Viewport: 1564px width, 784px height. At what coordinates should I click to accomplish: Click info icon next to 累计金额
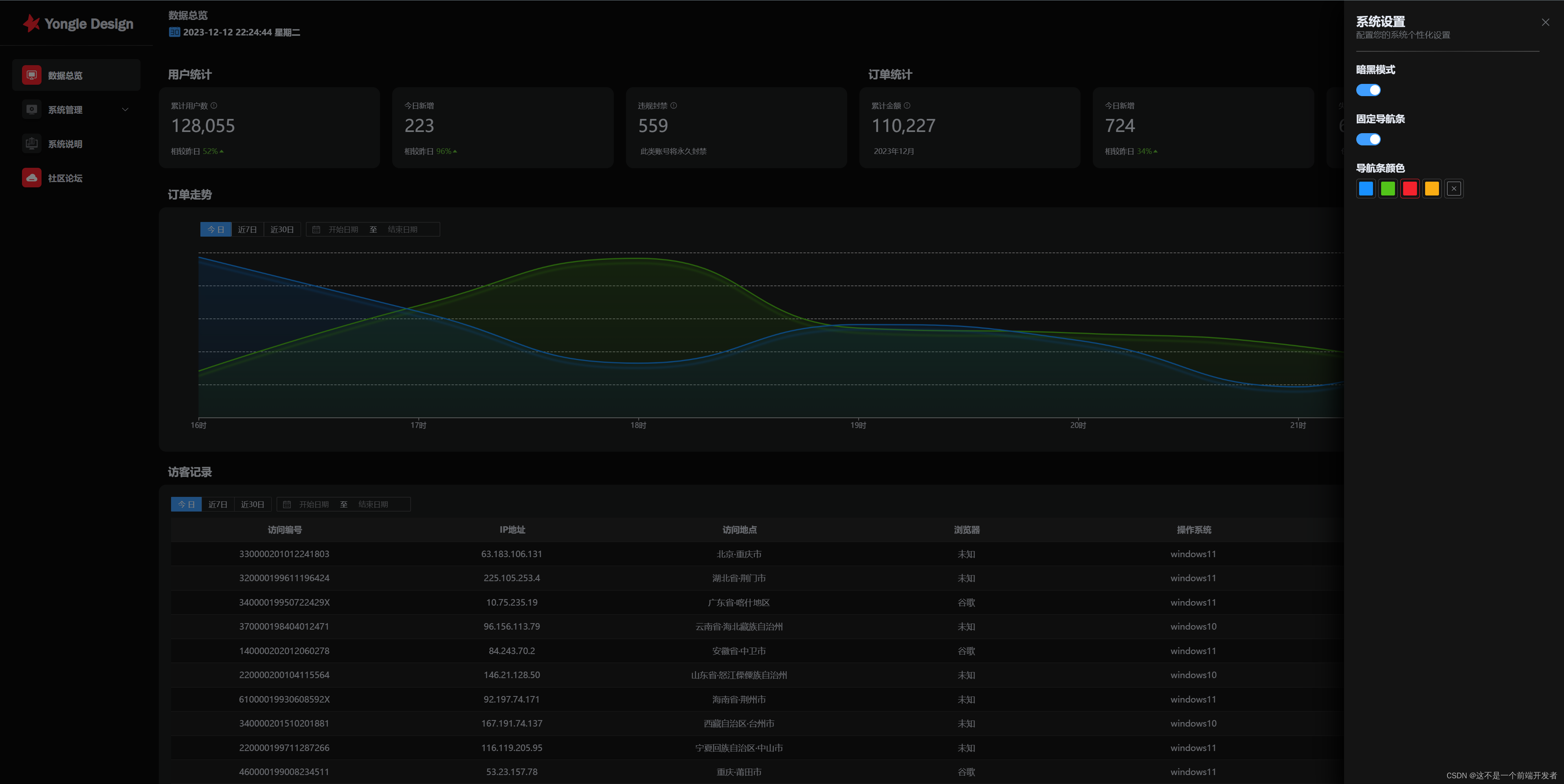[x=907, y=105]
